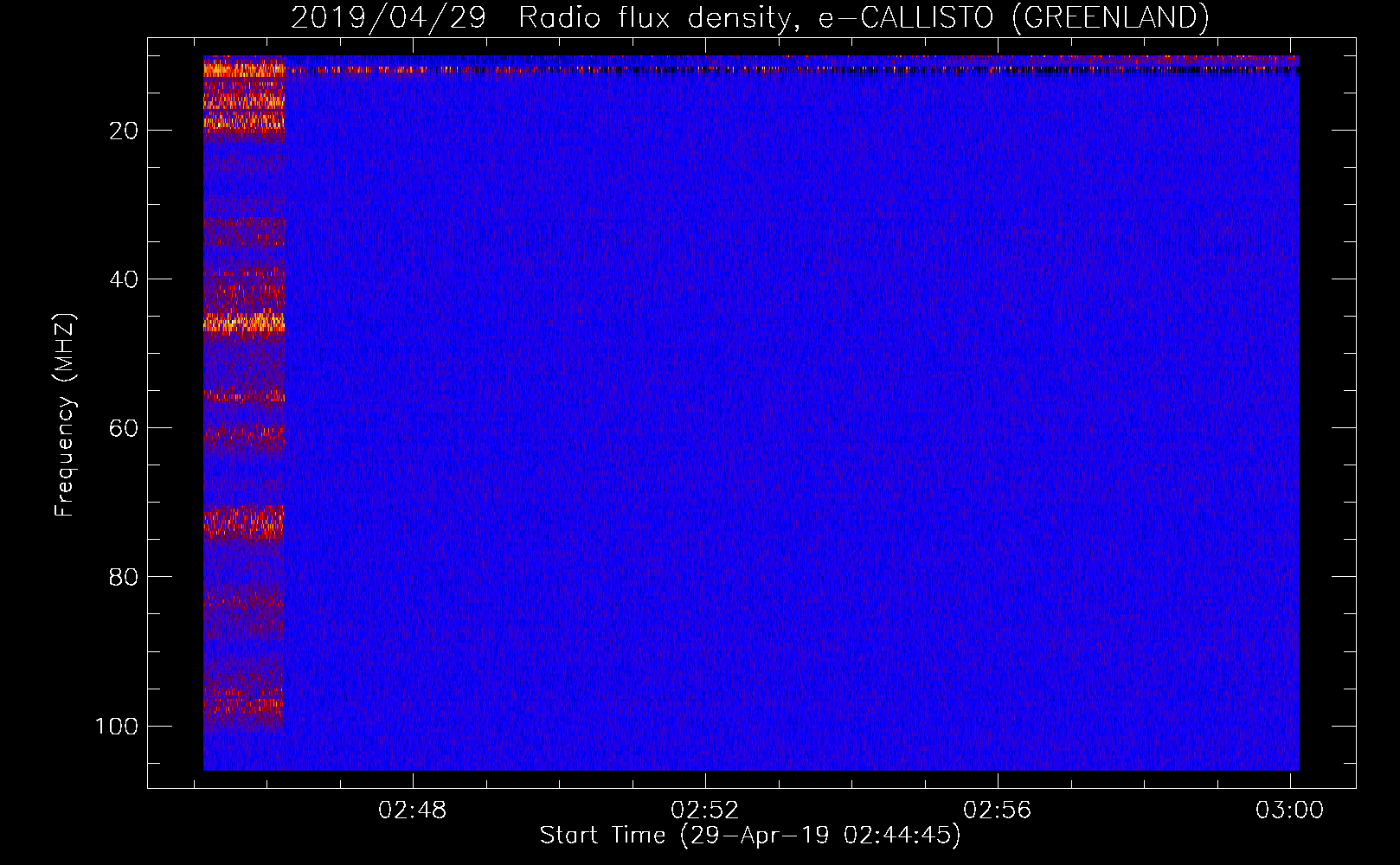Click the 20 MHz frequency tick label
The width and height of the screenshot is (1400, 865).
(x=124, y=131)
